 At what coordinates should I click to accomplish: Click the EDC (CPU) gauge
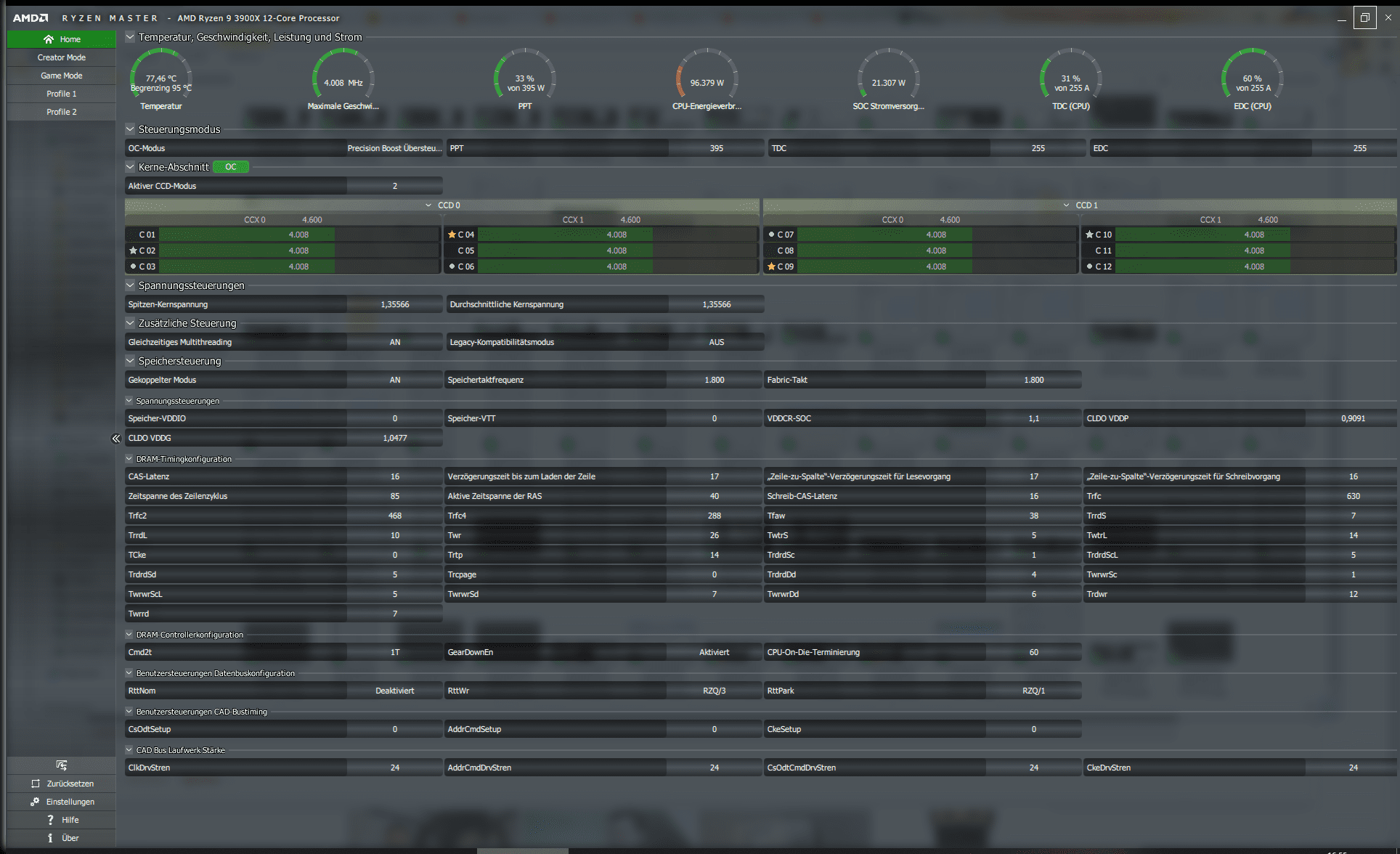click(1253, 78)
